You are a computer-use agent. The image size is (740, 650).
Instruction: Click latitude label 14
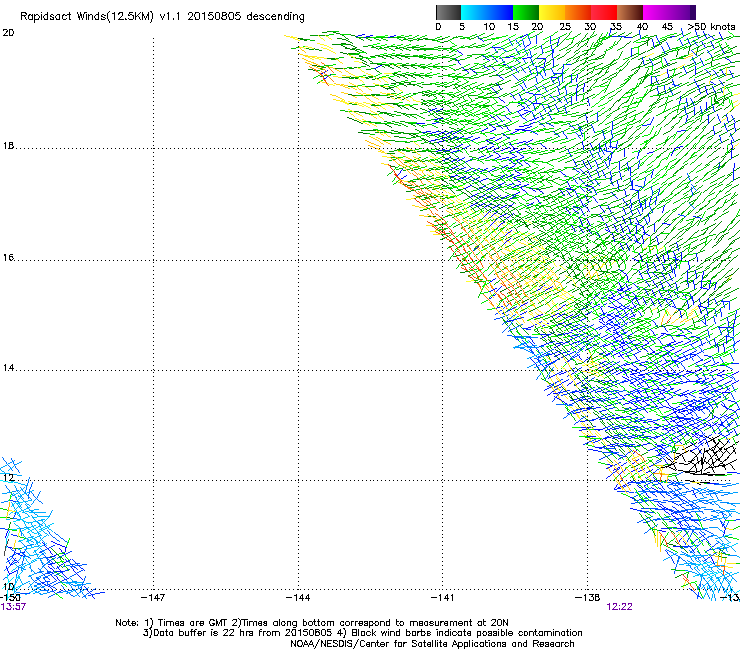(x=8, y=368)
